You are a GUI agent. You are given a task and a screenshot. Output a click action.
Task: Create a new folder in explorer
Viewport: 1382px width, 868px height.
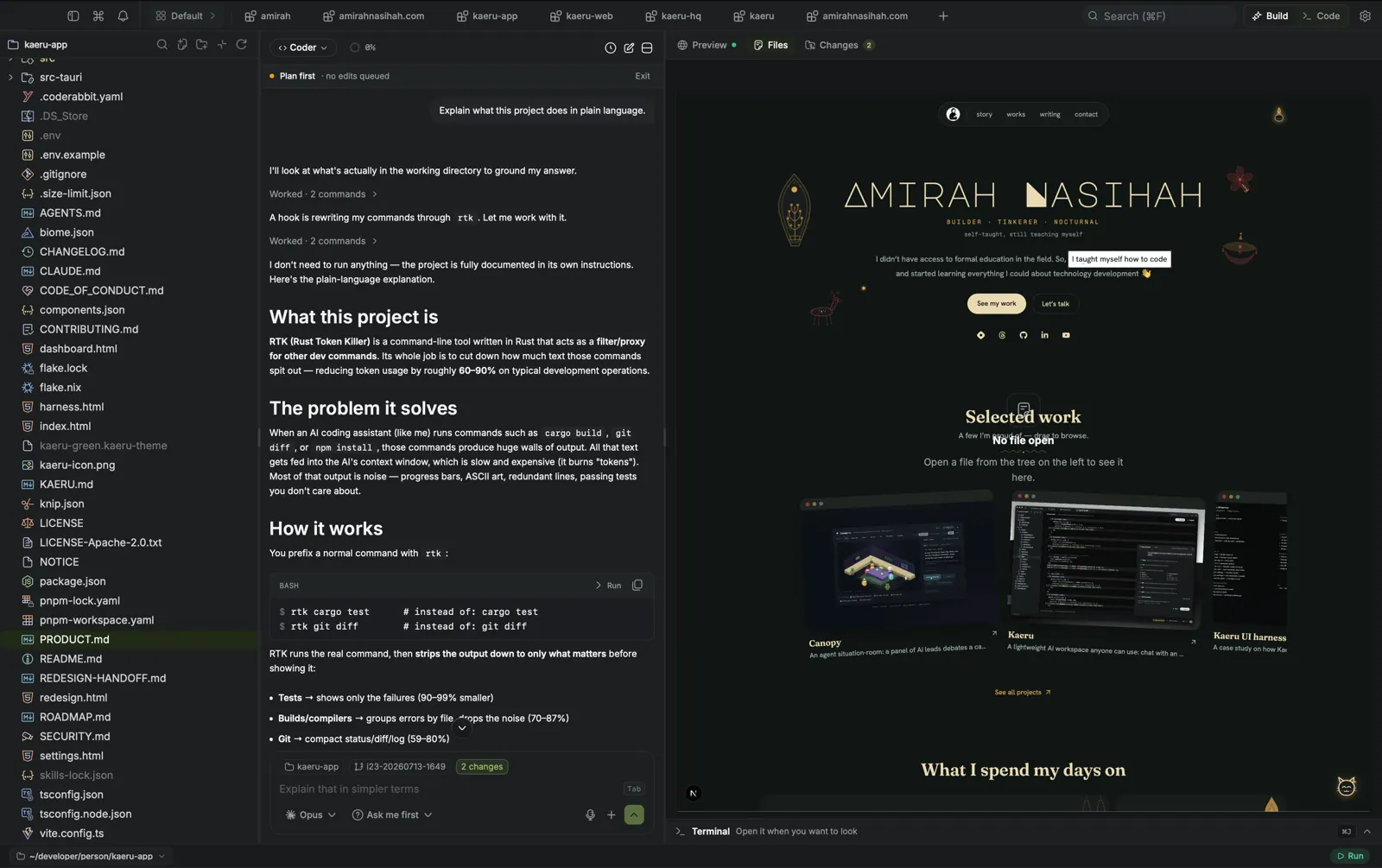[x=202, y=44]
